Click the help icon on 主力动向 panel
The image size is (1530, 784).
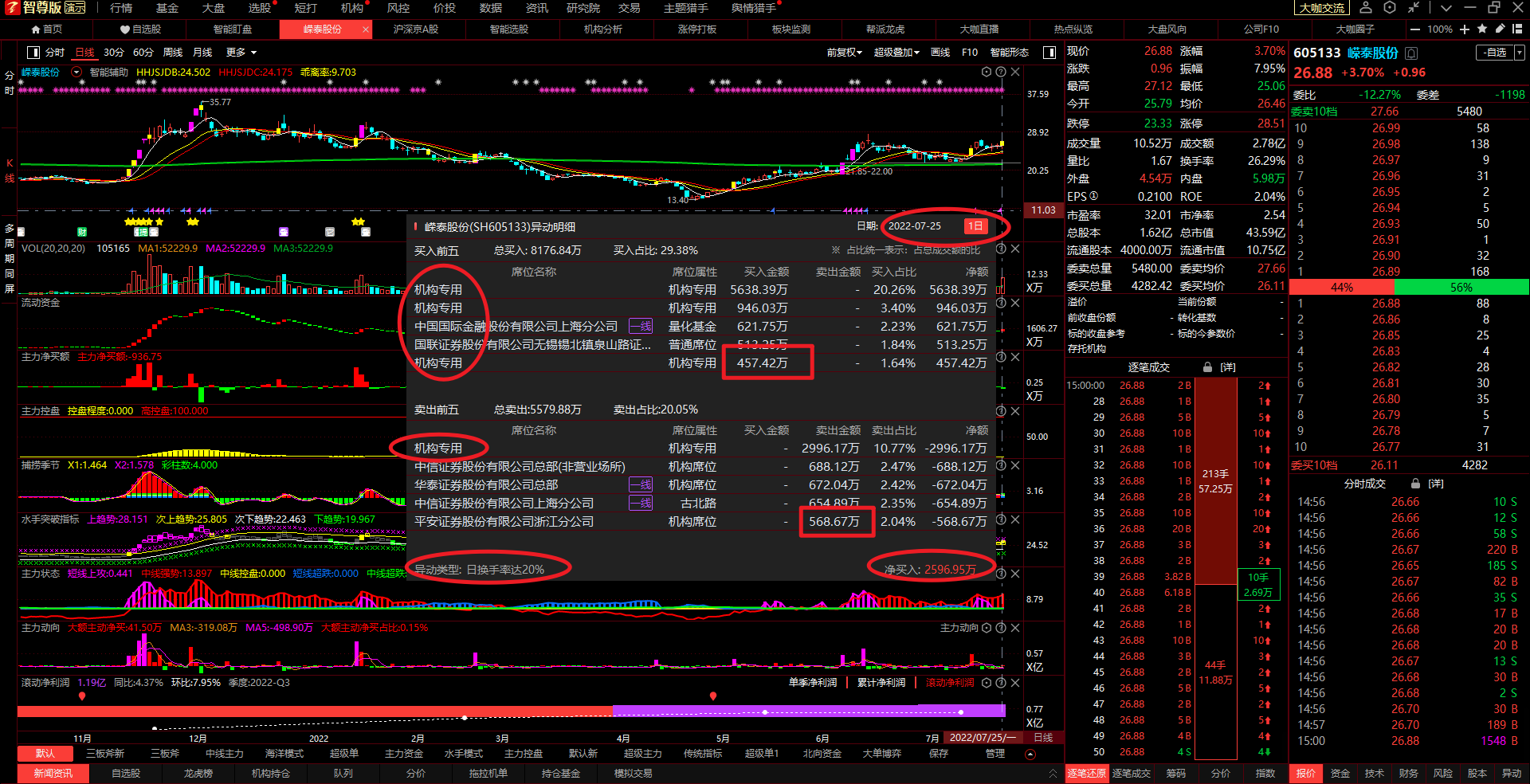[x=1001, y=628]
